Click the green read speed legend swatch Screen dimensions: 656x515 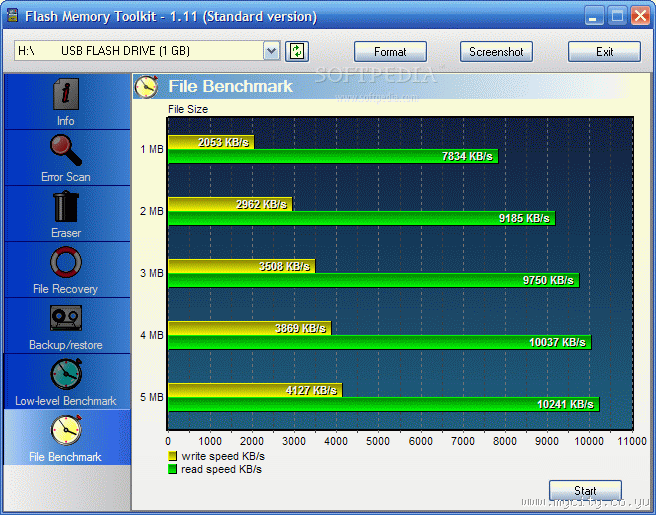click(x=172, y=469)
